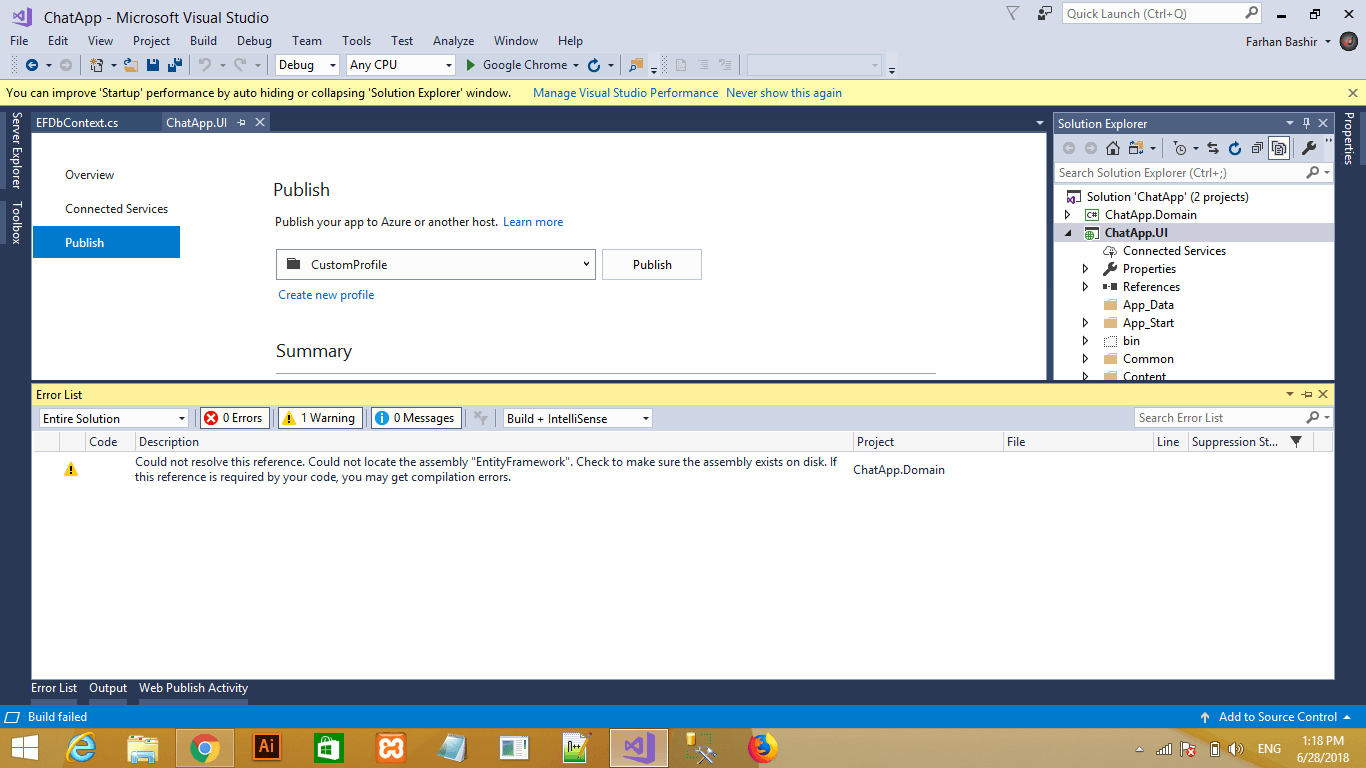Click the Solution Explorer search magnifier icon
Viewport: 1366px width, 768px height.
(1313, 173)
